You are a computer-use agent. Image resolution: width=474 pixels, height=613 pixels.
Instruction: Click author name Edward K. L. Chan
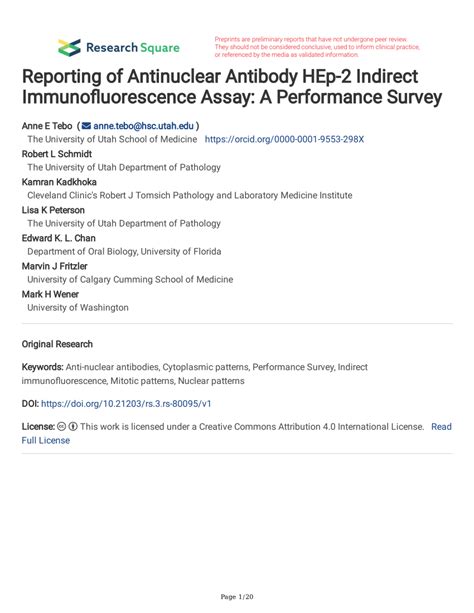click(x=59, y=238)
